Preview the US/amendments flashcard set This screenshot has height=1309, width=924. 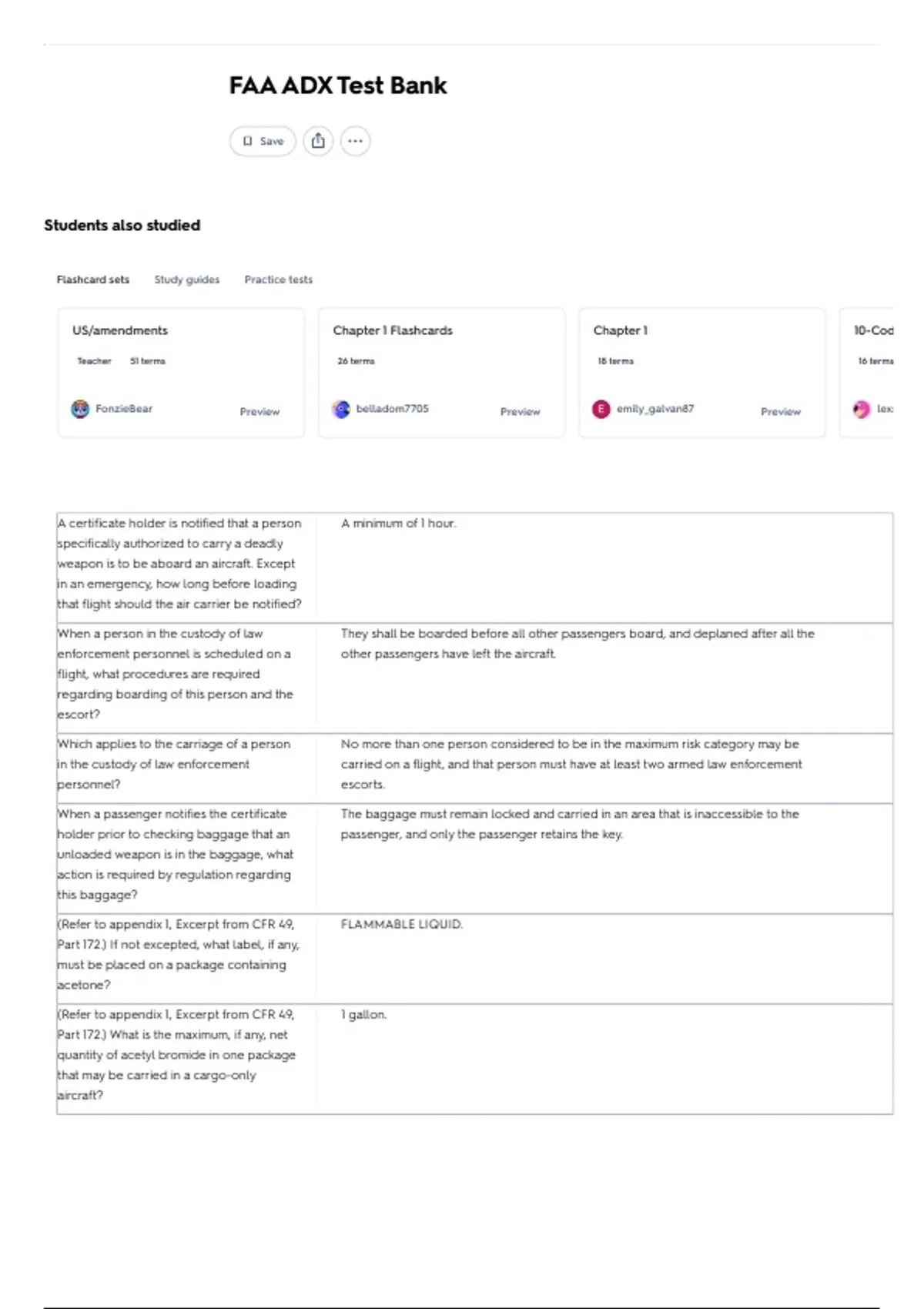(x=259, y=412)
